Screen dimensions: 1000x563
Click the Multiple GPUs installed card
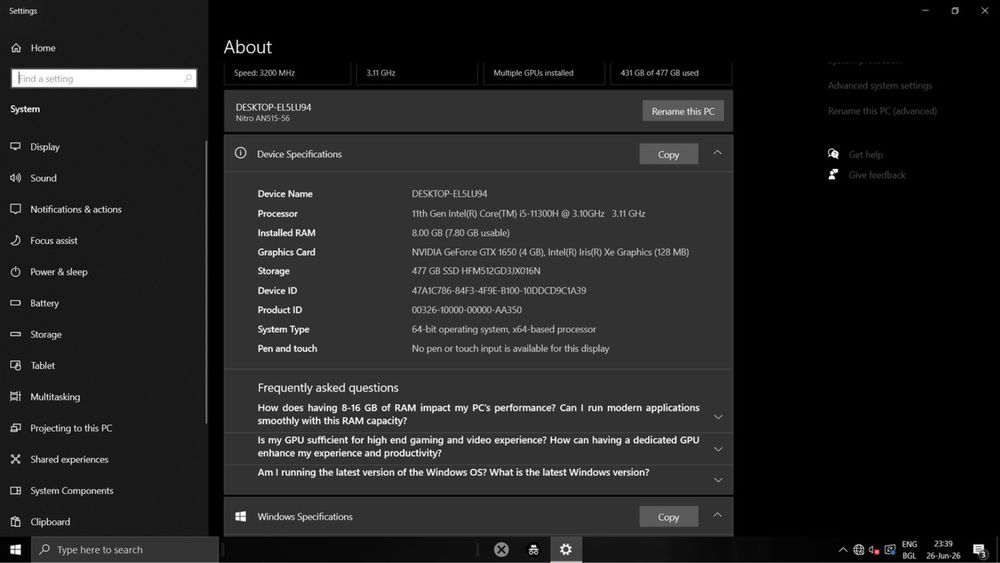click(544, 73)
